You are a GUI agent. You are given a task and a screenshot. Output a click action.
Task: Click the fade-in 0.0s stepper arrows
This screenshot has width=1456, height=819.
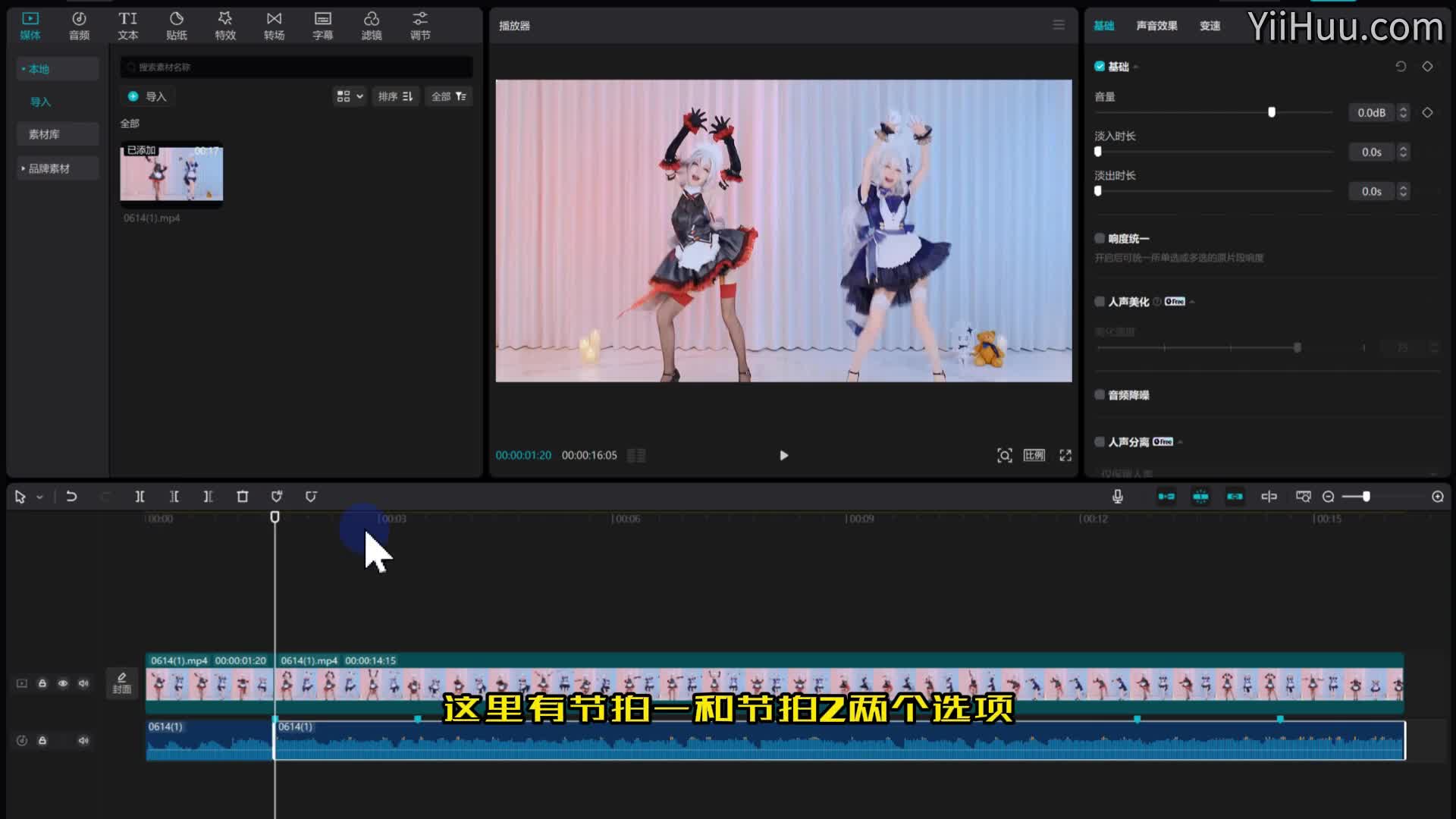[1403, 152]
